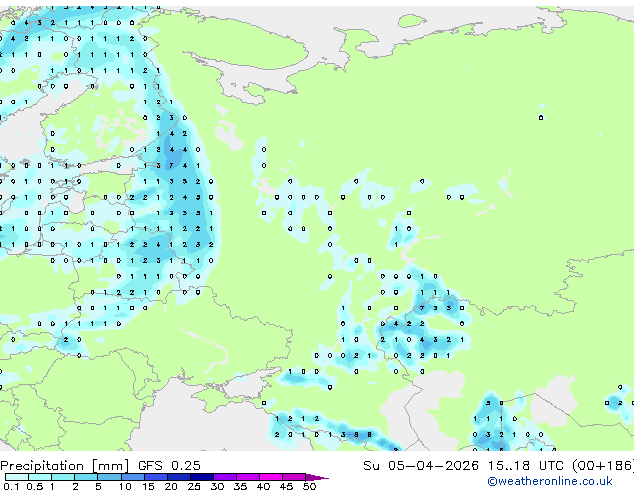Viewport: 634px width, 490px height.
Task: Select the 'GFS 0.25' model label
Action: (169, 466)
